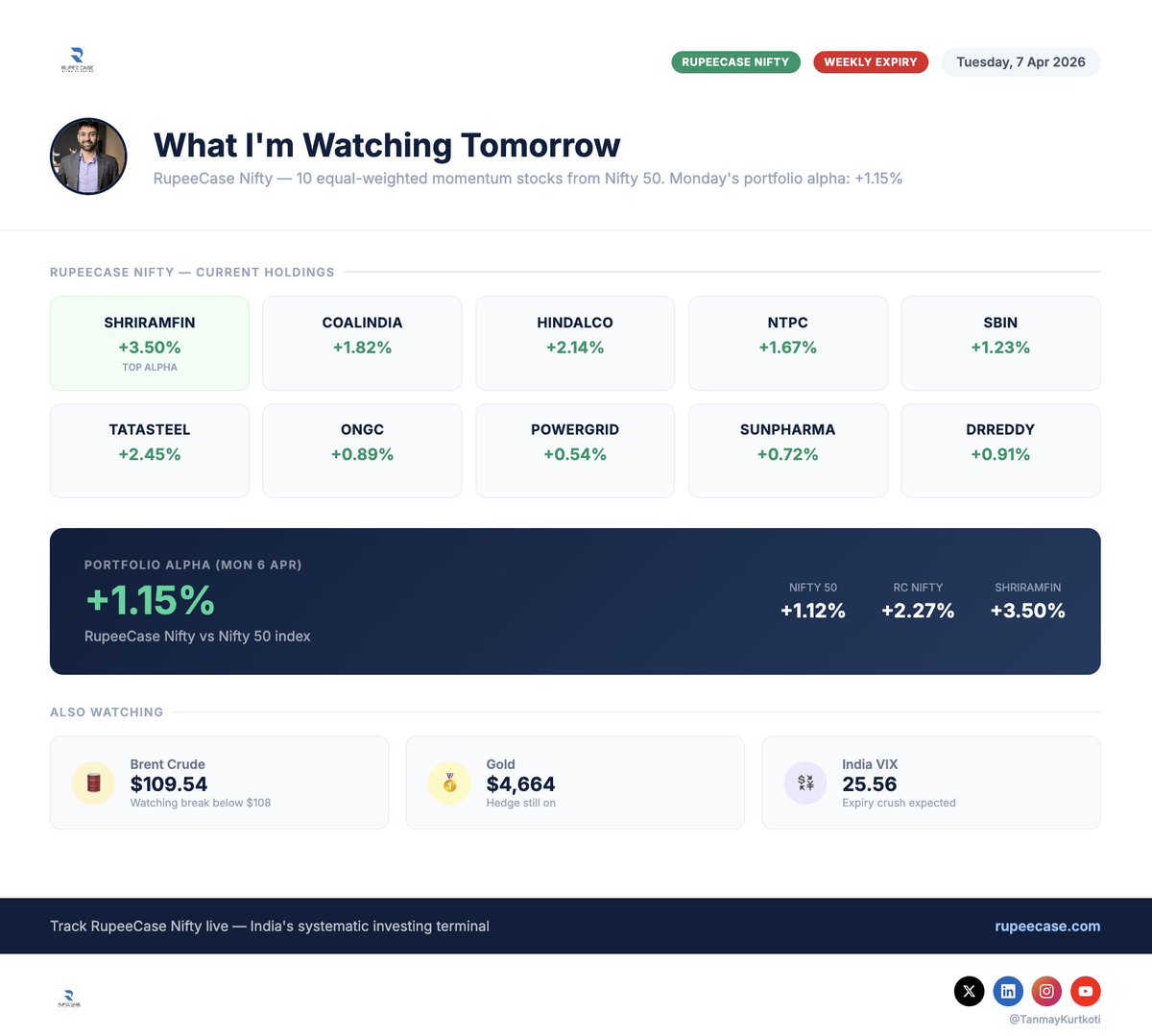Click the 'What I'm Watching Tomorrow' heading

pyautogui.click(x=387, y=145)
